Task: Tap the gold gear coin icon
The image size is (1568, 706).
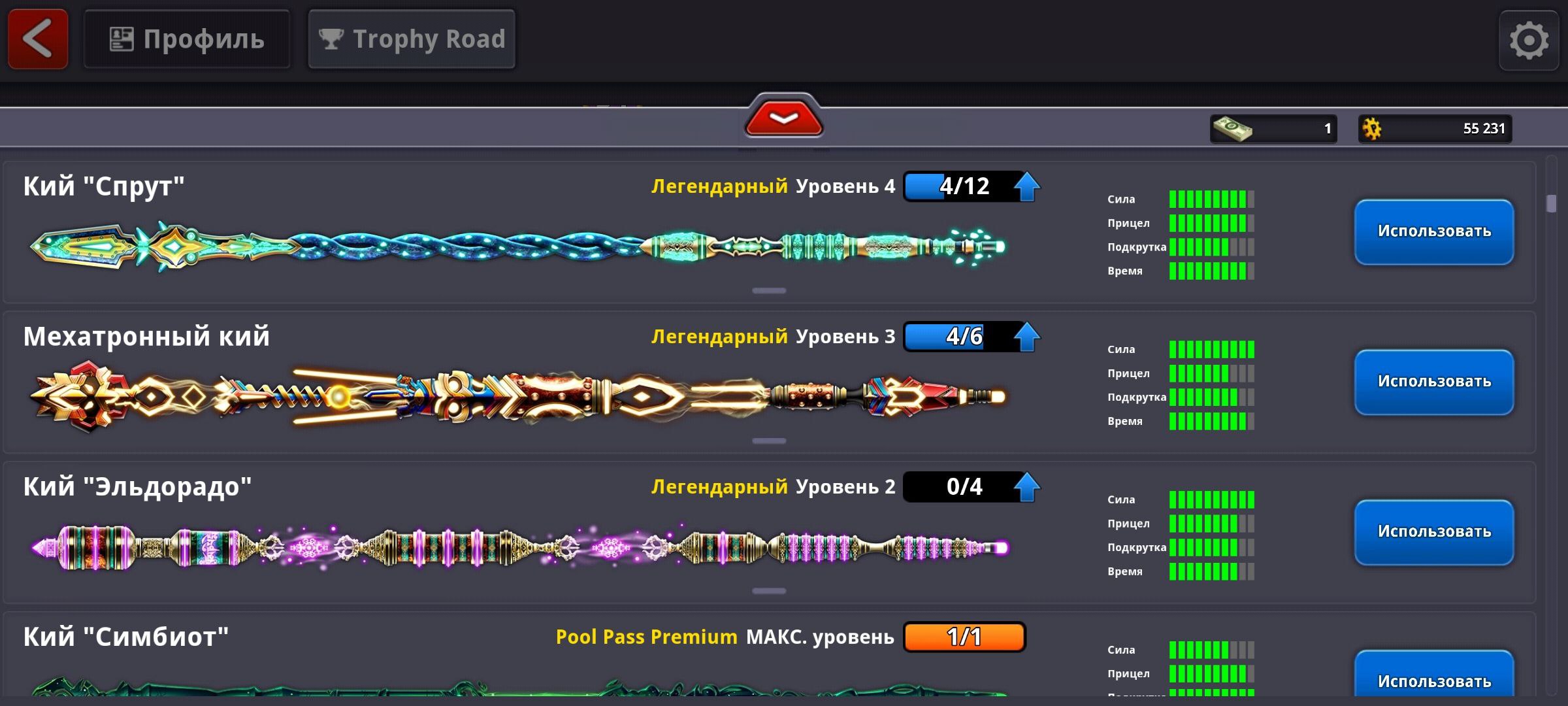Action: (1372, 128)
